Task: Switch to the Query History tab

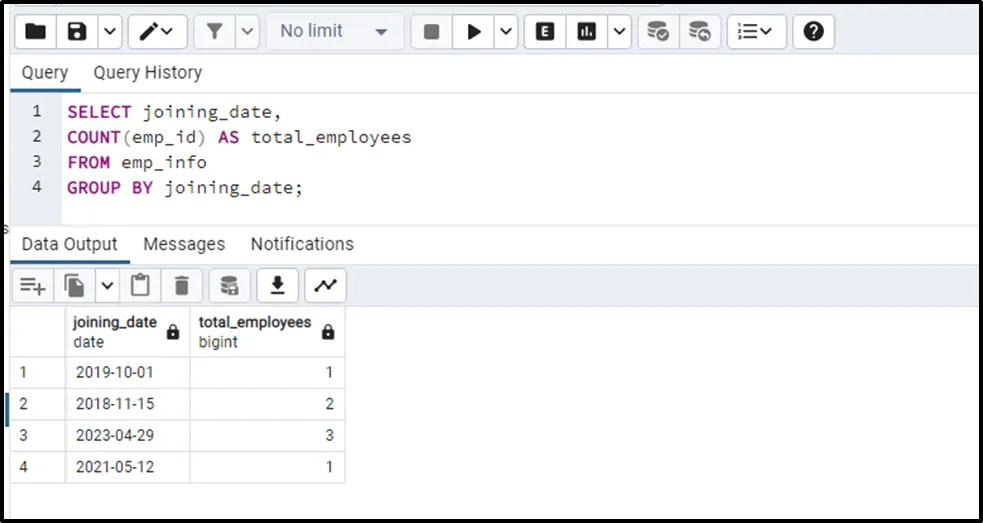Action: pyautogui.click(x=147, y=73)
